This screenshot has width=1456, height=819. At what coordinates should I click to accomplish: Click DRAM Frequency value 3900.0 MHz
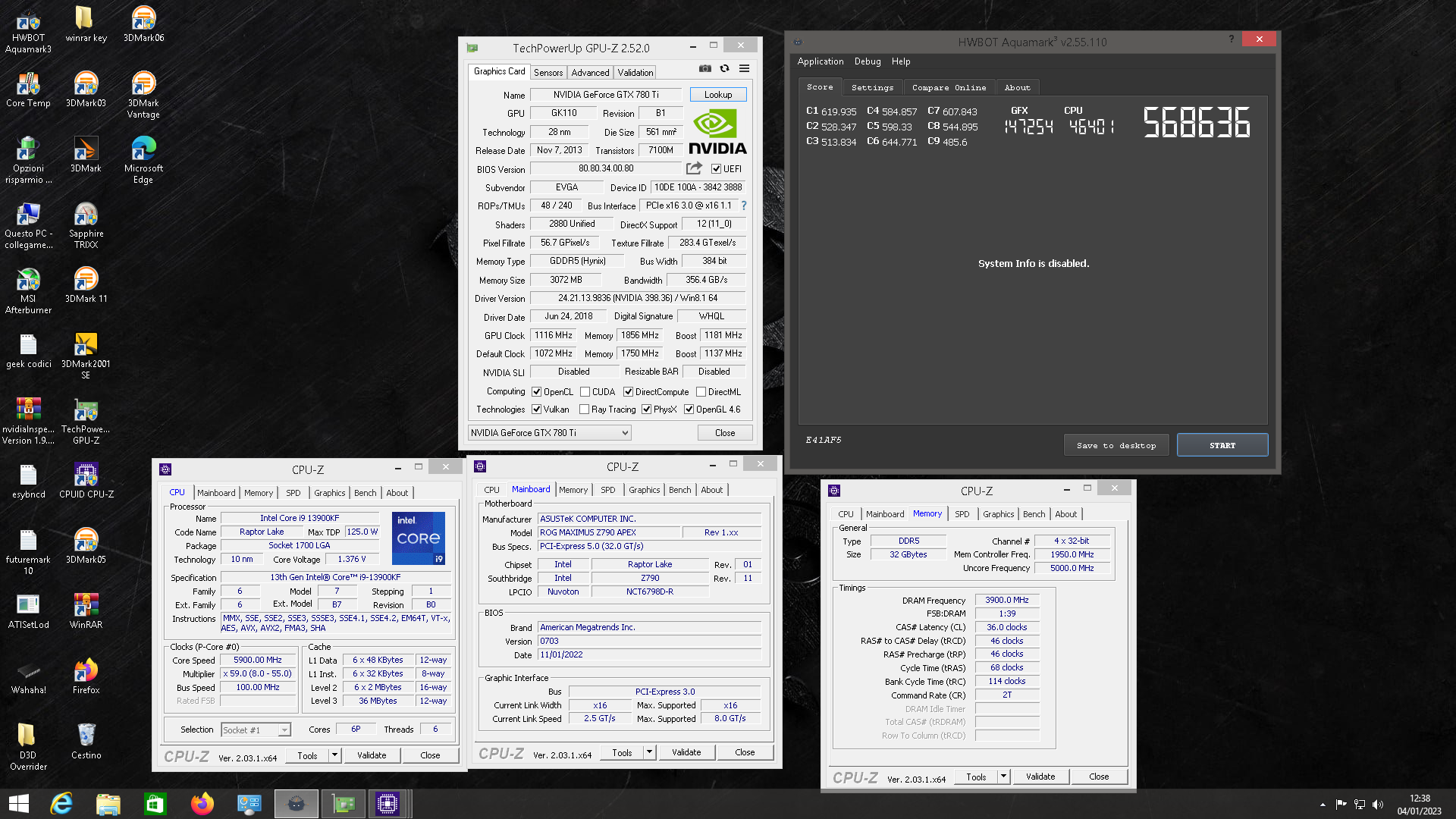(1007, 600)
